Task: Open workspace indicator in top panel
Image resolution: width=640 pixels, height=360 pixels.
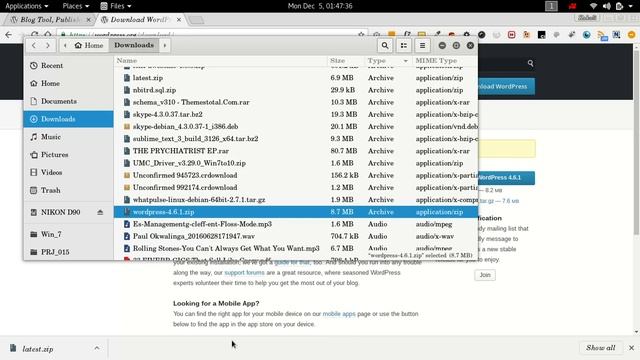Action: [551, 6]
